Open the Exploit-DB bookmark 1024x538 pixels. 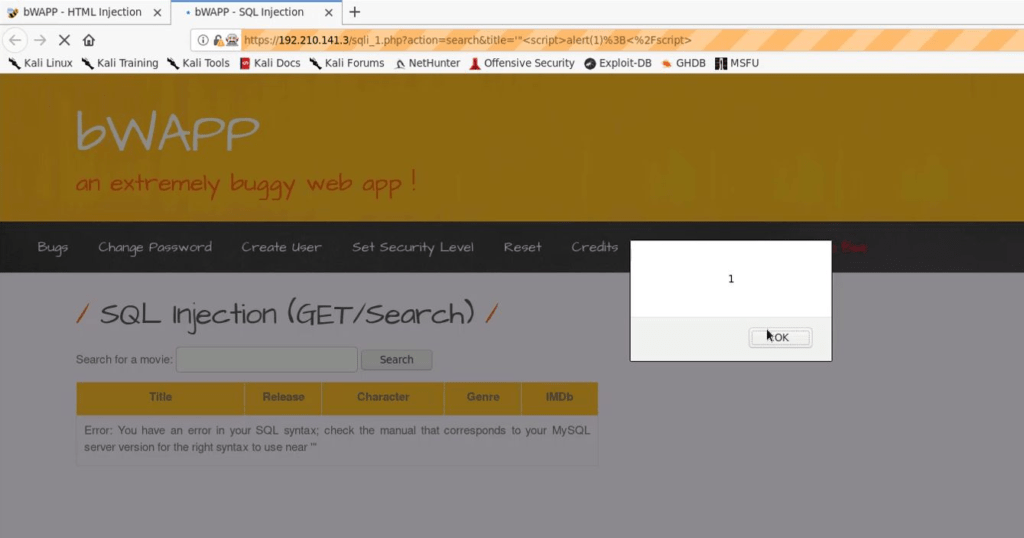click(x=618, y=63)
